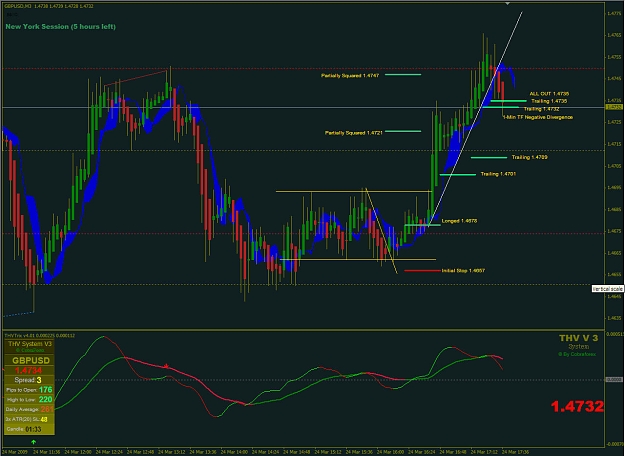
Task: Click the THV V 3 System title at right
Action: point(578,342)
